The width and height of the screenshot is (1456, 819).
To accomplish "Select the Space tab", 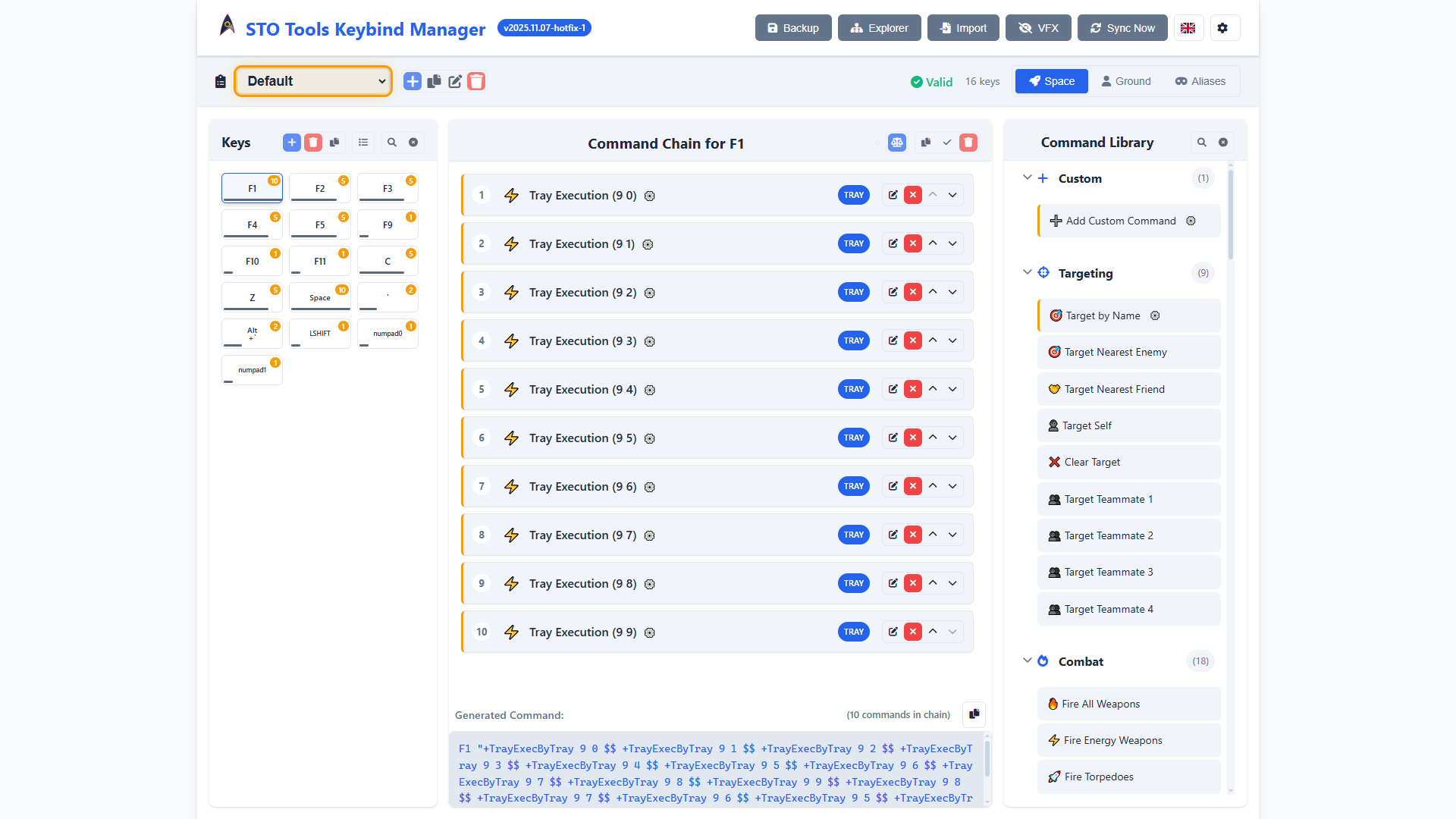I will [1051, 81].
